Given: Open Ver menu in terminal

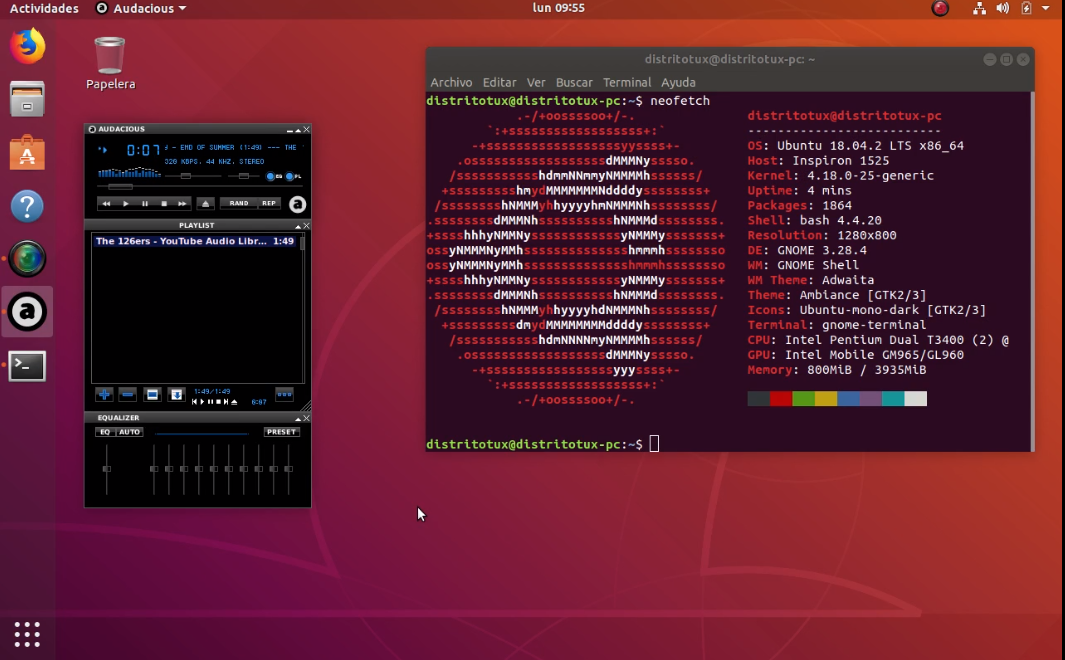Looking at the screenshot, I should tap(536, 82).
